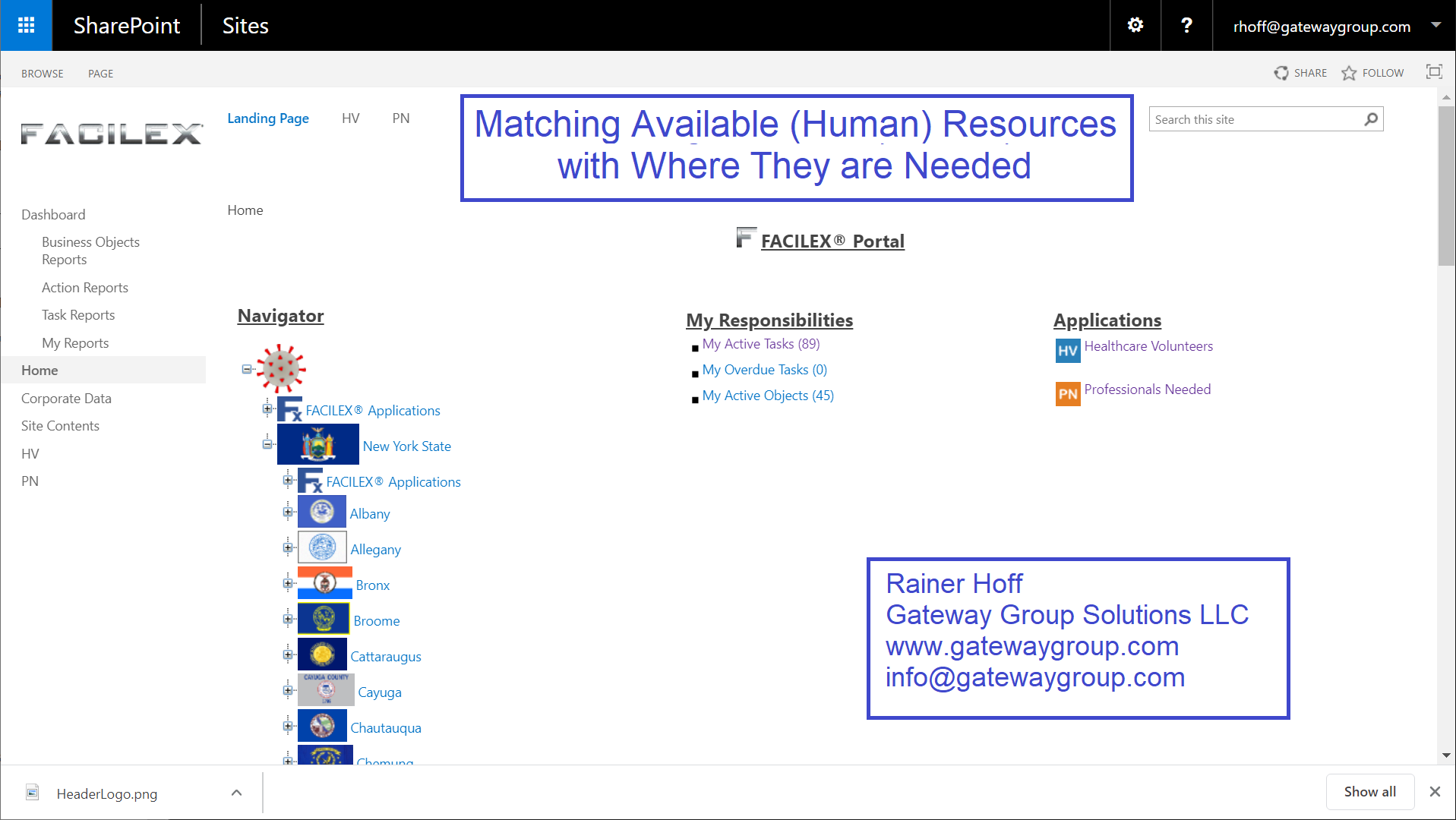Click the Cayuga county flag icon
The image size is (1456, 820).
(x=326, y=690)
